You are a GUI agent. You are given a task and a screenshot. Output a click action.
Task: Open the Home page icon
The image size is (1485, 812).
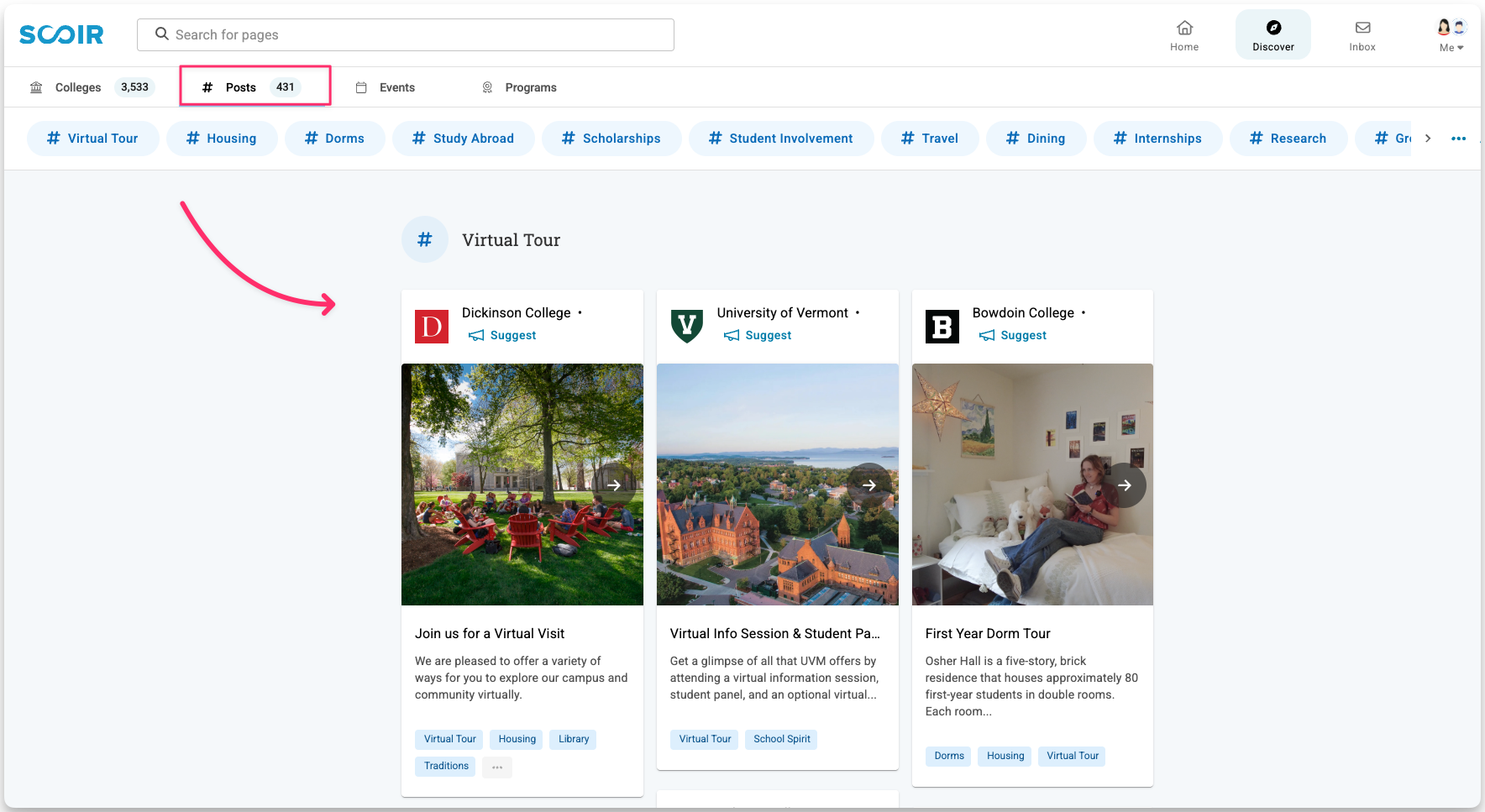[x=1184, y=29]
